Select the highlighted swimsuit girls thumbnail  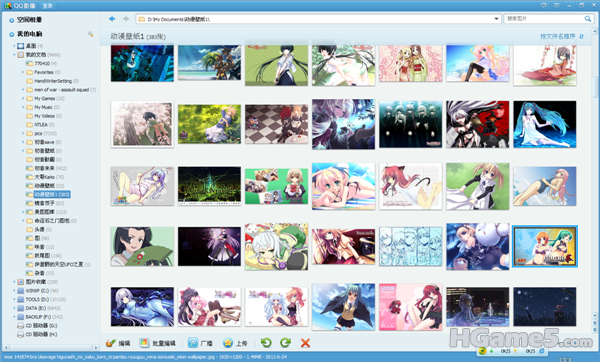tap(545, 246)
